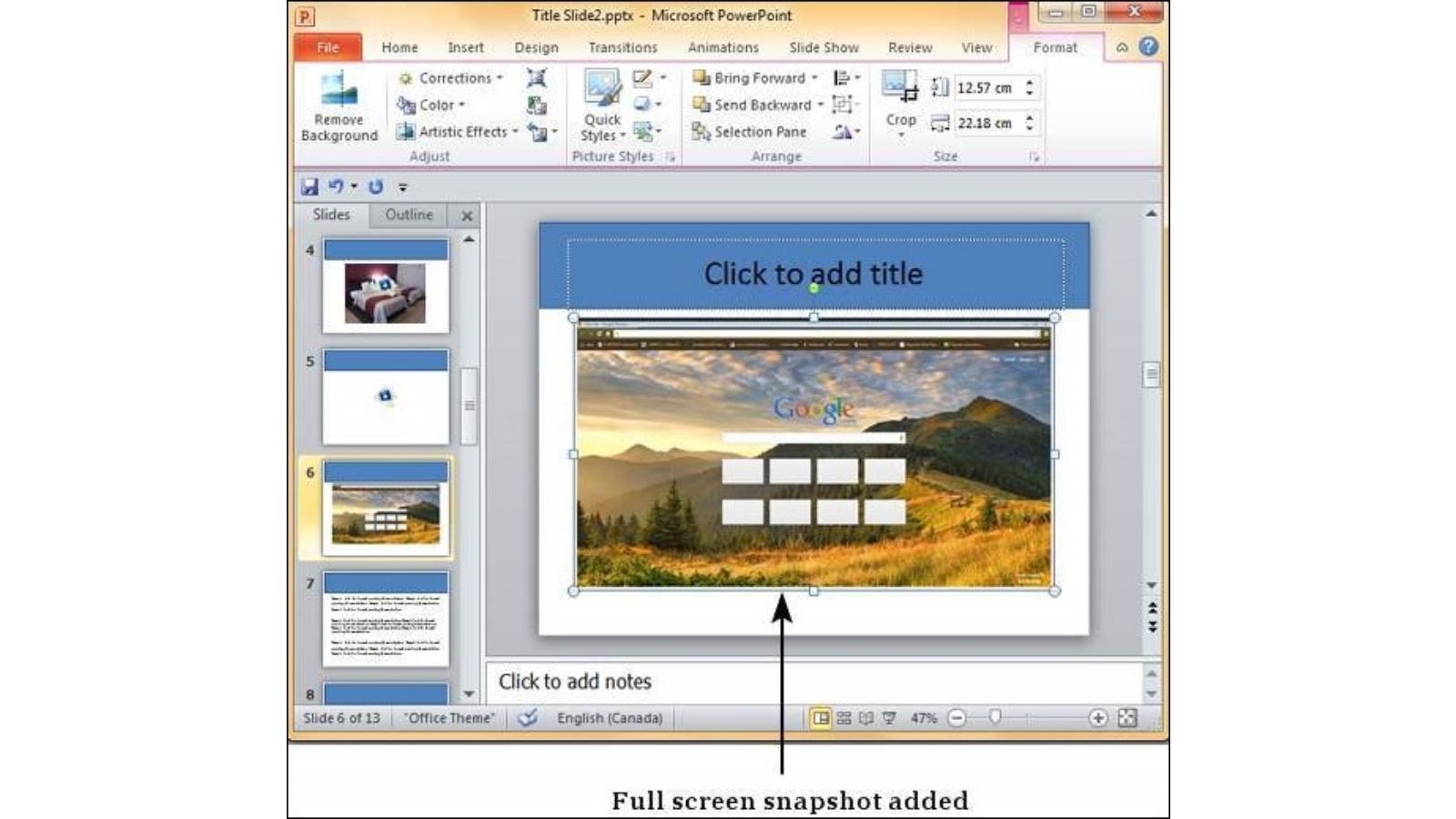
Task: Click Save in the quick access toolbar
Action: pos(309,187)
